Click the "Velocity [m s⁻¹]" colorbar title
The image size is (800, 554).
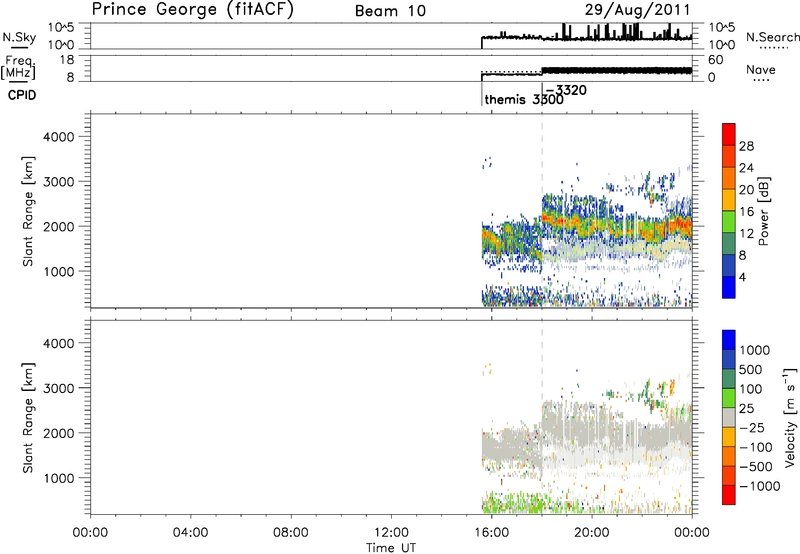click(x=790, y=417)
